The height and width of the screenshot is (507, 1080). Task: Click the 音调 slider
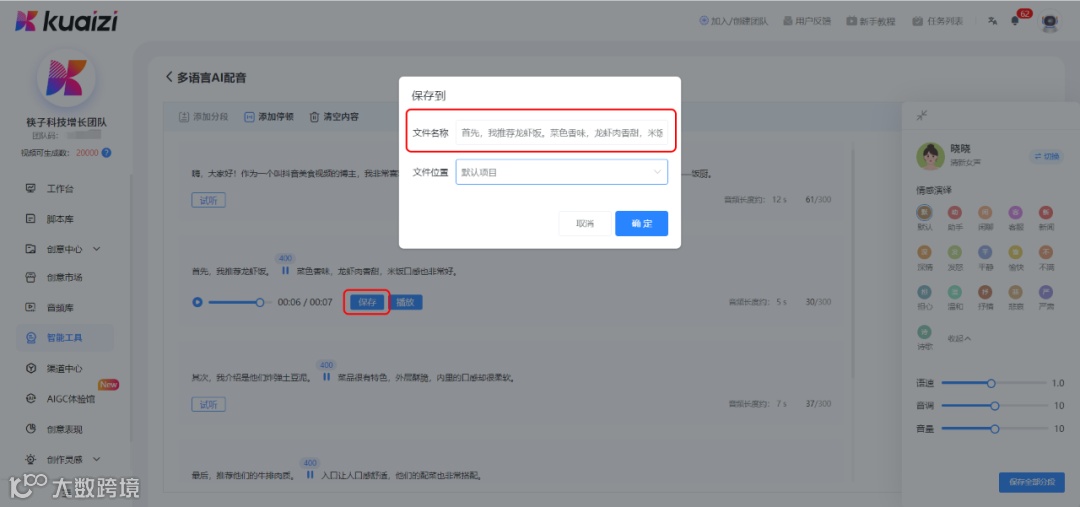point(994,406)
